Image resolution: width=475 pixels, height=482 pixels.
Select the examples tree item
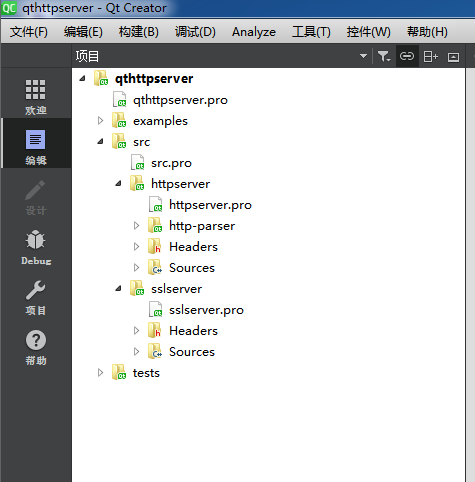[x=160, y=121]
